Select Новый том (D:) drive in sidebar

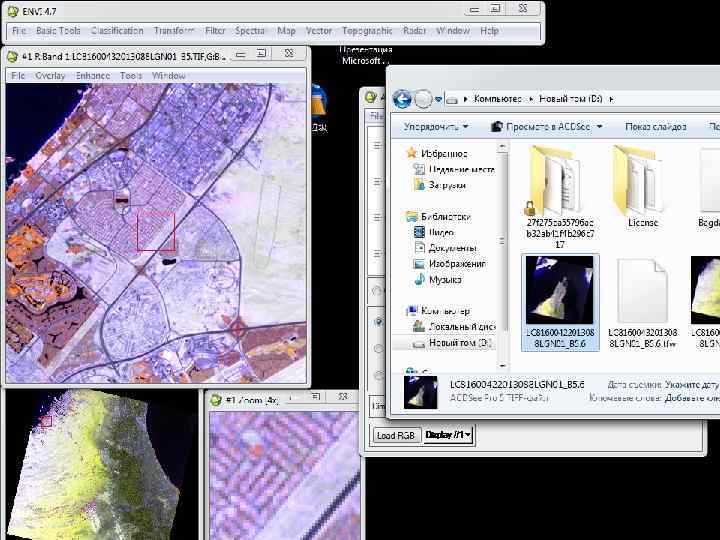[x=459, y=343]
